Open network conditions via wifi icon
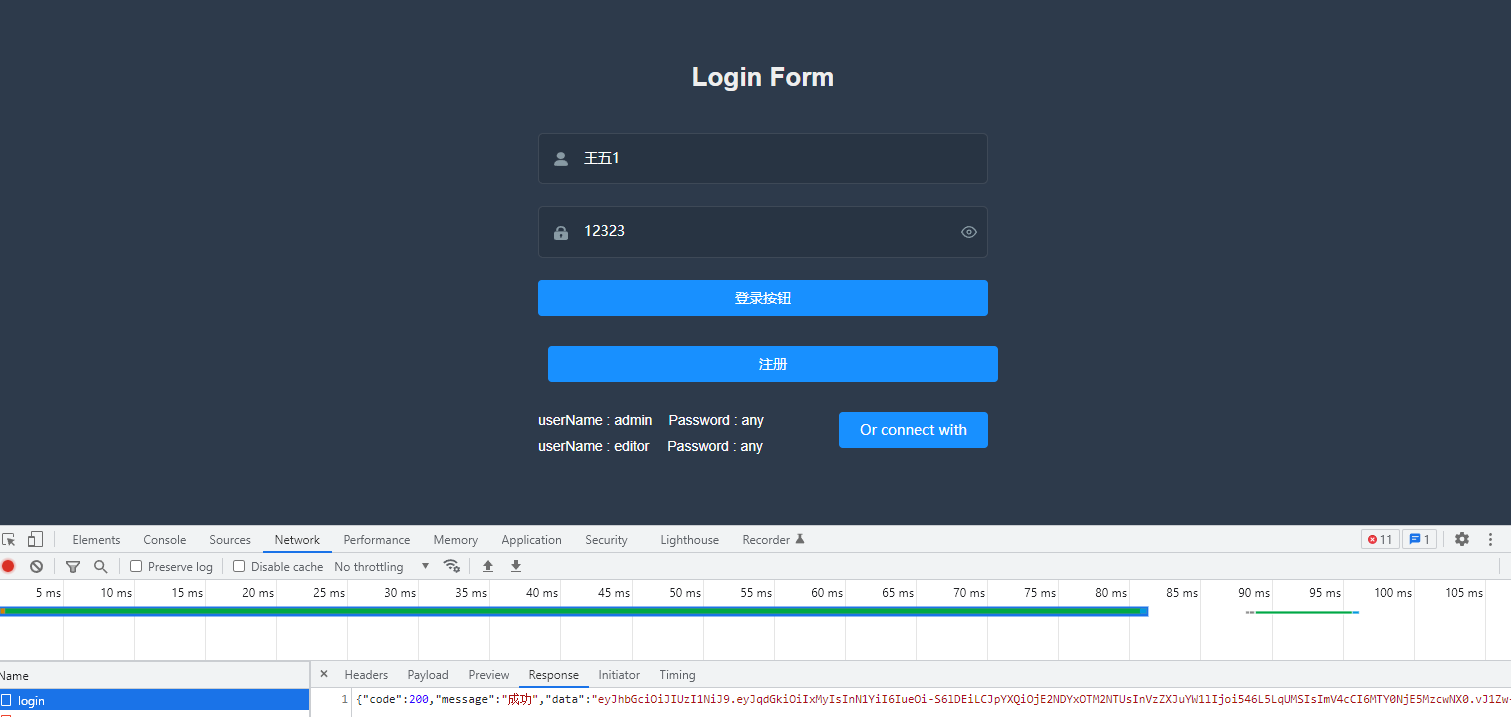Image resolution: width=1511 pixels, height=717 pixels. click(452, 566)
